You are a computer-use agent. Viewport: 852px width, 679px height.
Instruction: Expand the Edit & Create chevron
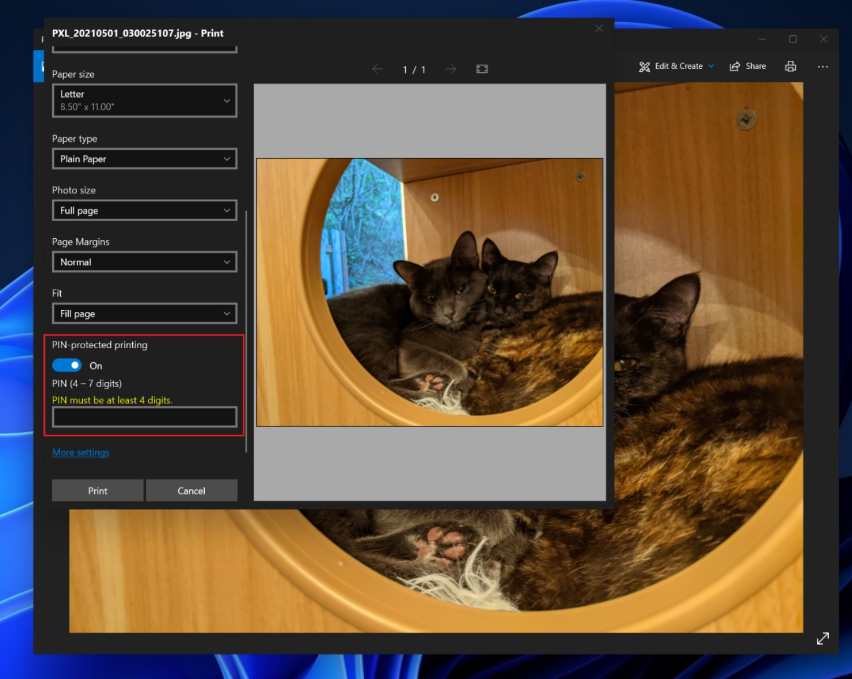pos(711,66)
